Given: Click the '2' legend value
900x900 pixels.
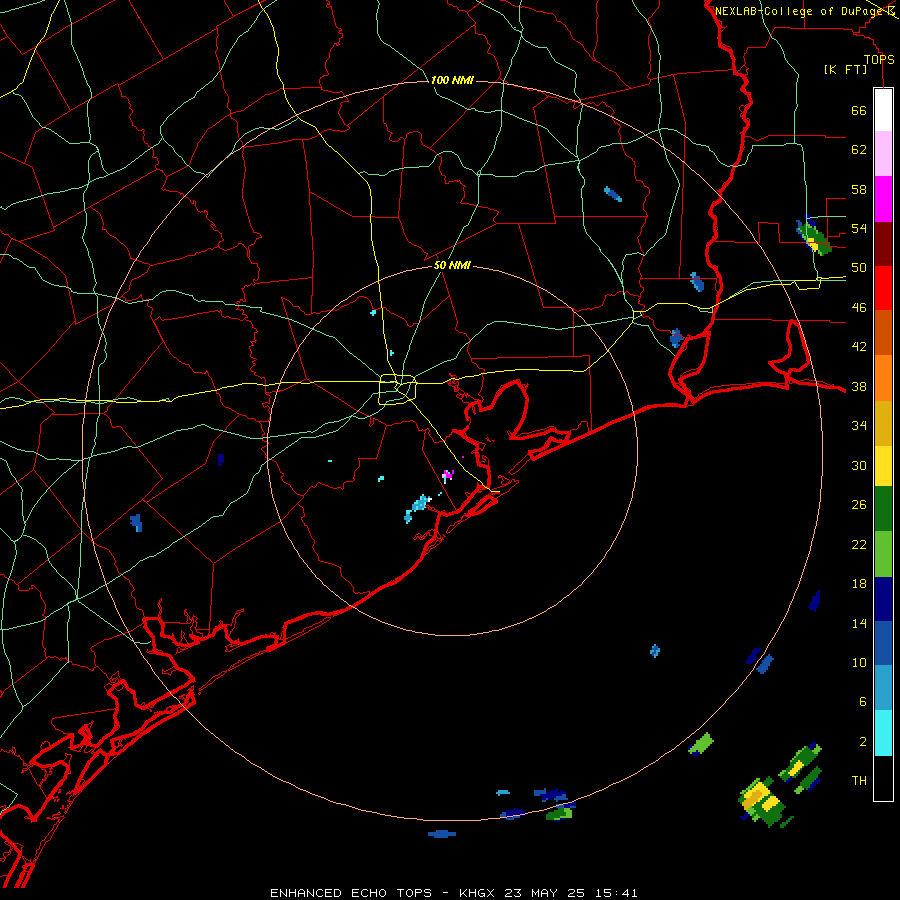Looking at the screenshot, I should pos(863,742).
